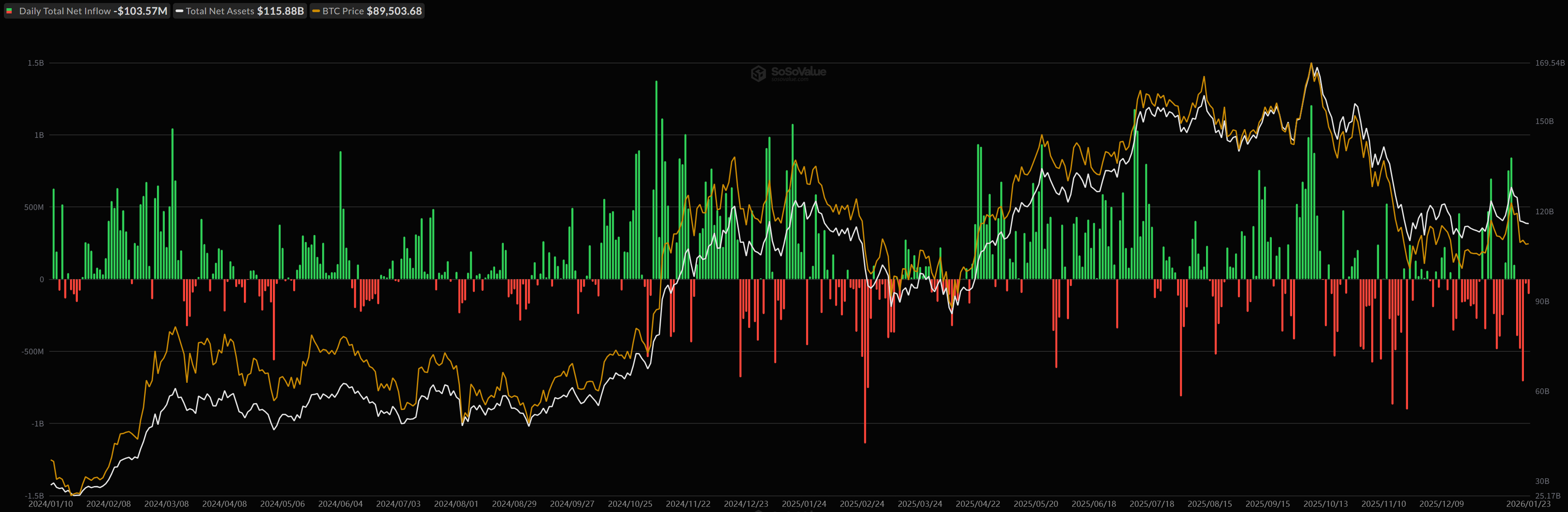The height and width of the screenshot is (512, 1568).
Task: Click the SoSoValue cube logo watermark
Action: (x=758, y=73)
